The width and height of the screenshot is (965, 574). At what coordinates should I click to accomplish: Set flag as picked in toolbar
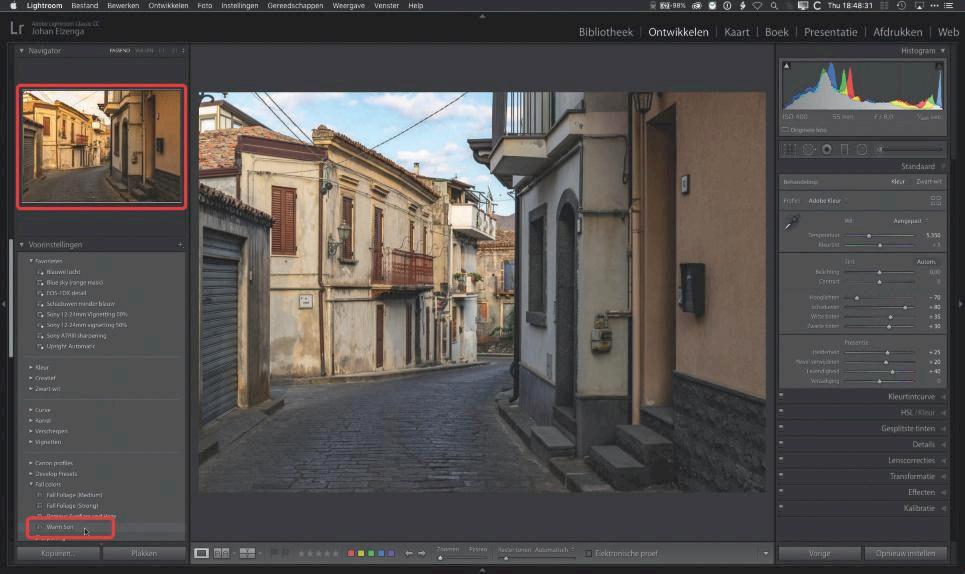click(x=274, y=553)
